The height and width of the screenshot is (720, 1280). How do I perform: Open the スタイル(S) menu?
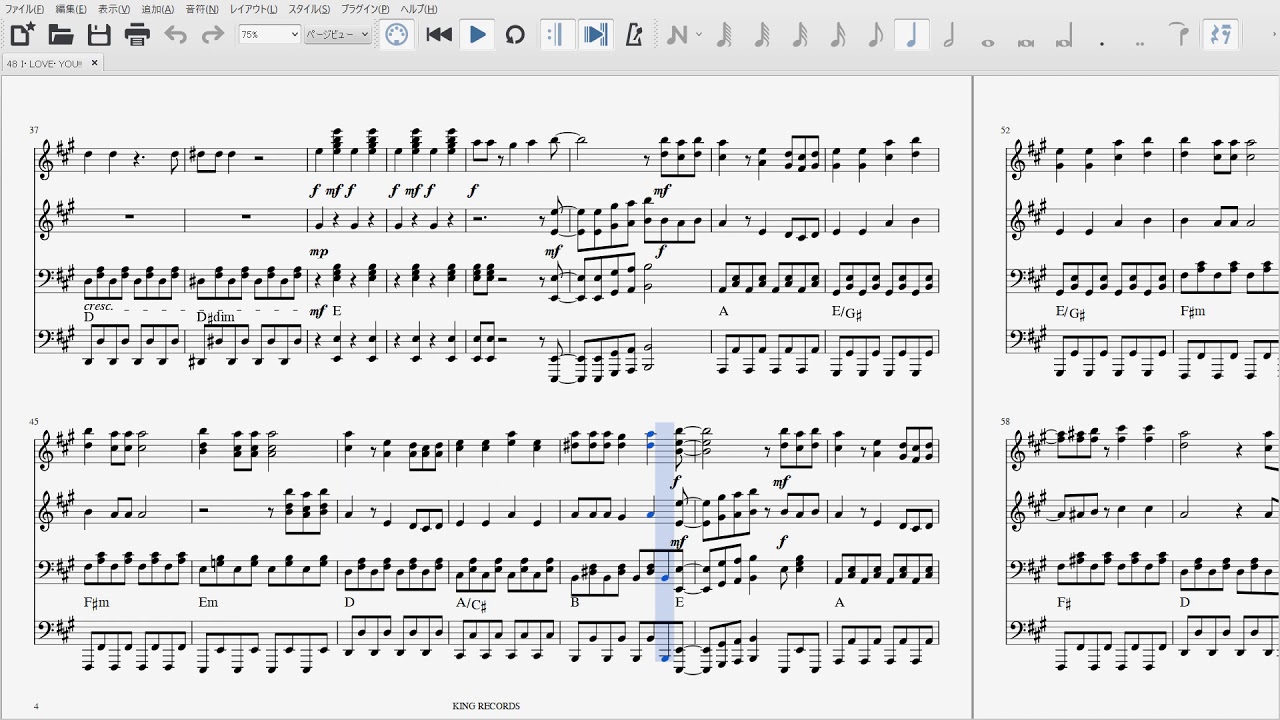309,9
